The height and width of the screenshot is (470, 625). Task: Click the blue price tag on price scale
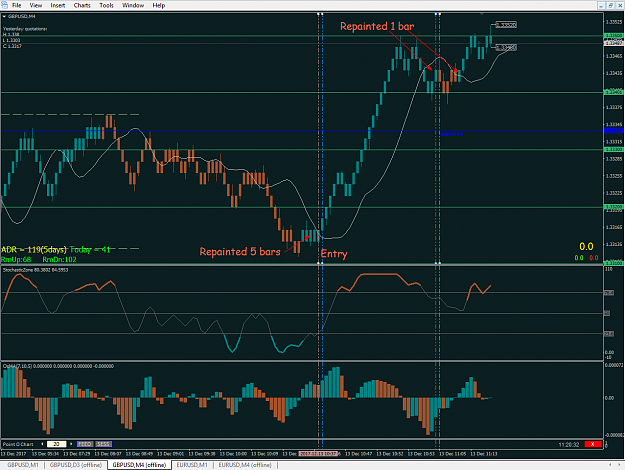(614, 130)
